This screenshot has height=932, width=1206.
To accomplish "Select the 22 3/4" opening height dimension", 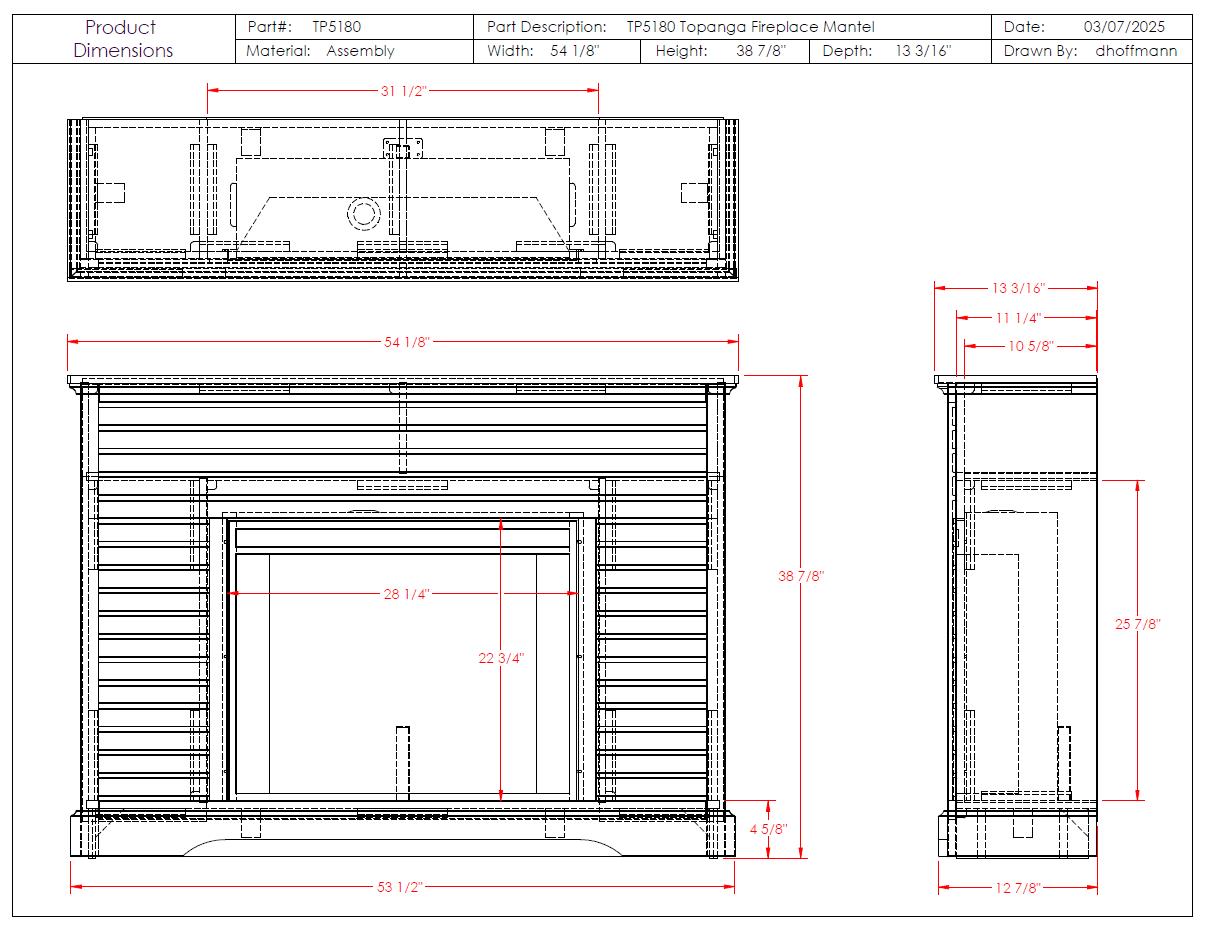I will [501, 658].
